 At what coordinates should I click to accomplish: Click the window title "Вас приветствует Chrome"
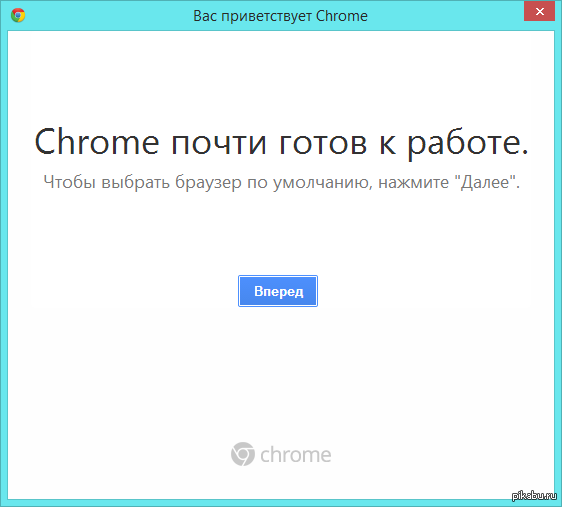pos(280,16)
